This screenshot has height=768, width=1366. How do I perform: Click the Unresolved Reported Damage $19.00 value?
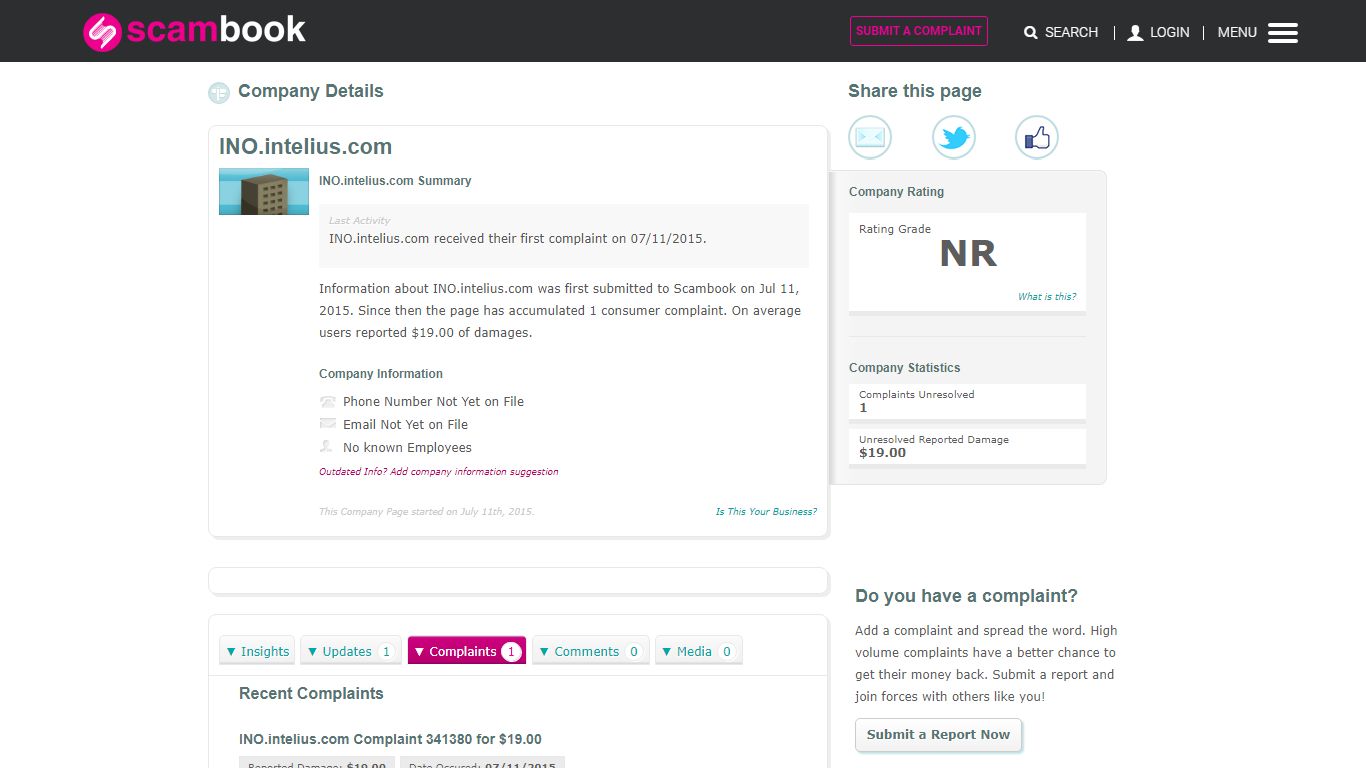[882, 453]
